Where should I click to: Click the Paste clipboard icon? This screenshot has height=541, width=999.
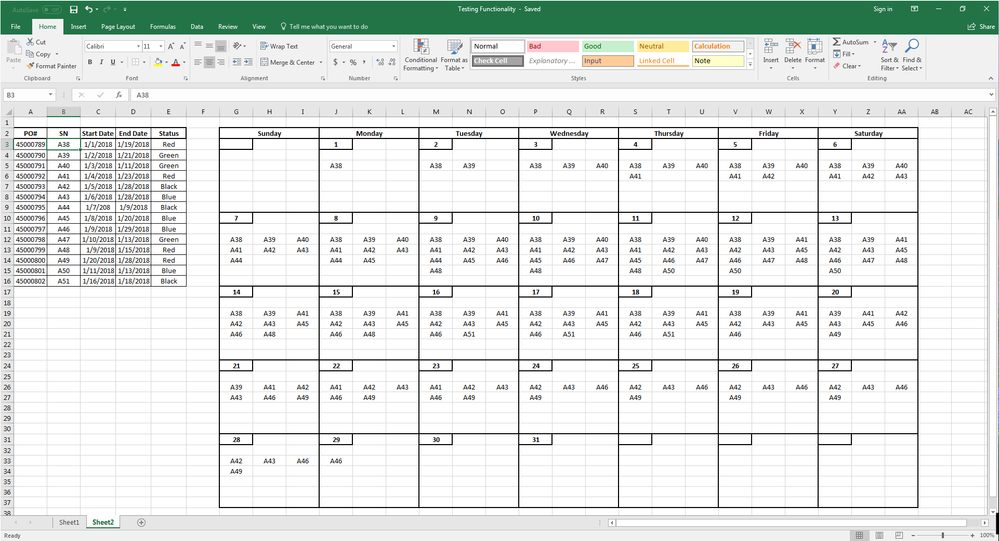tap(13, 48)
